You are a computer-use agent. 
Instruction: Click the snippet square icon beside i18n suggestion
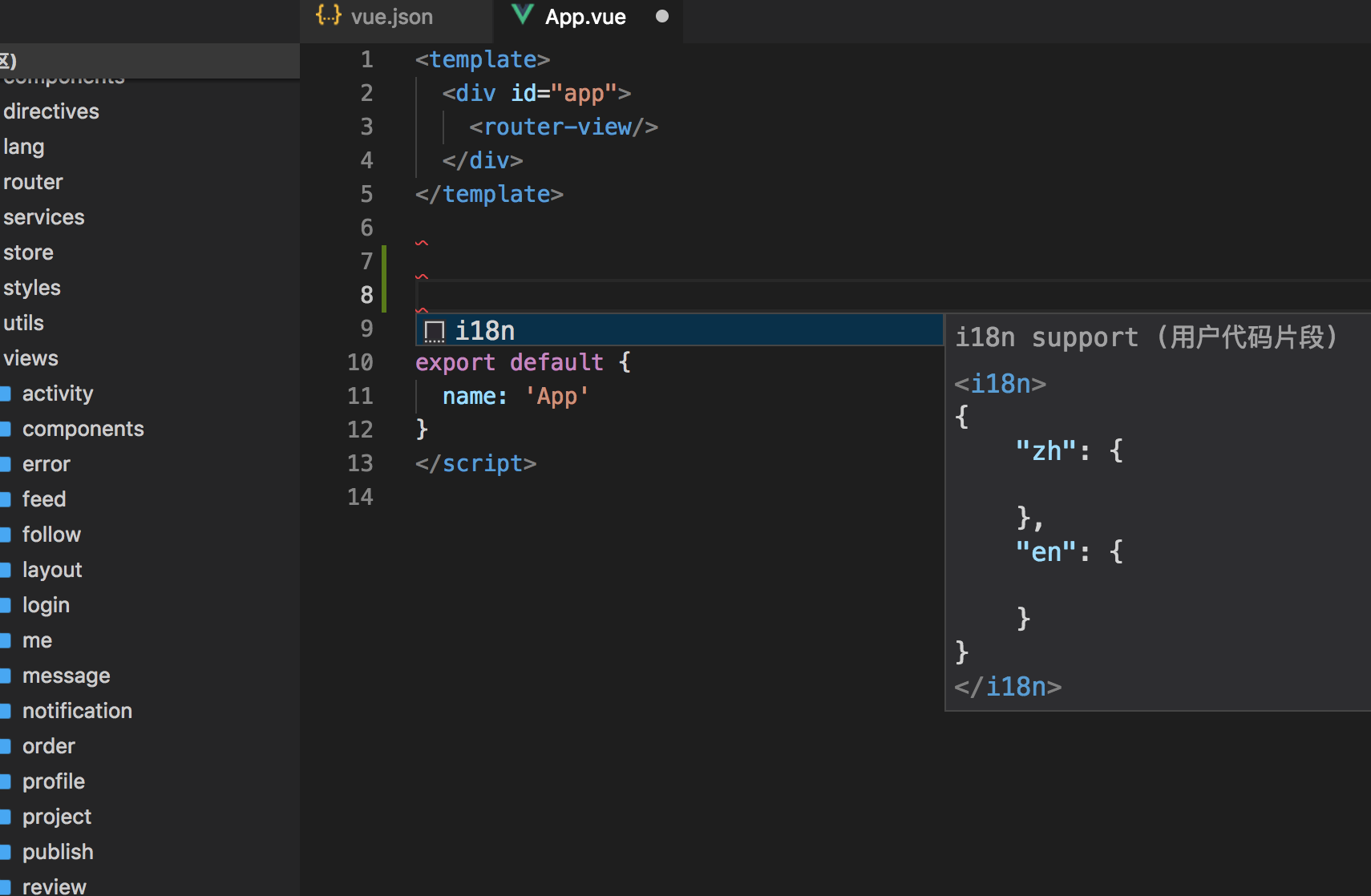pyautogui.click(x=434, y=329)
